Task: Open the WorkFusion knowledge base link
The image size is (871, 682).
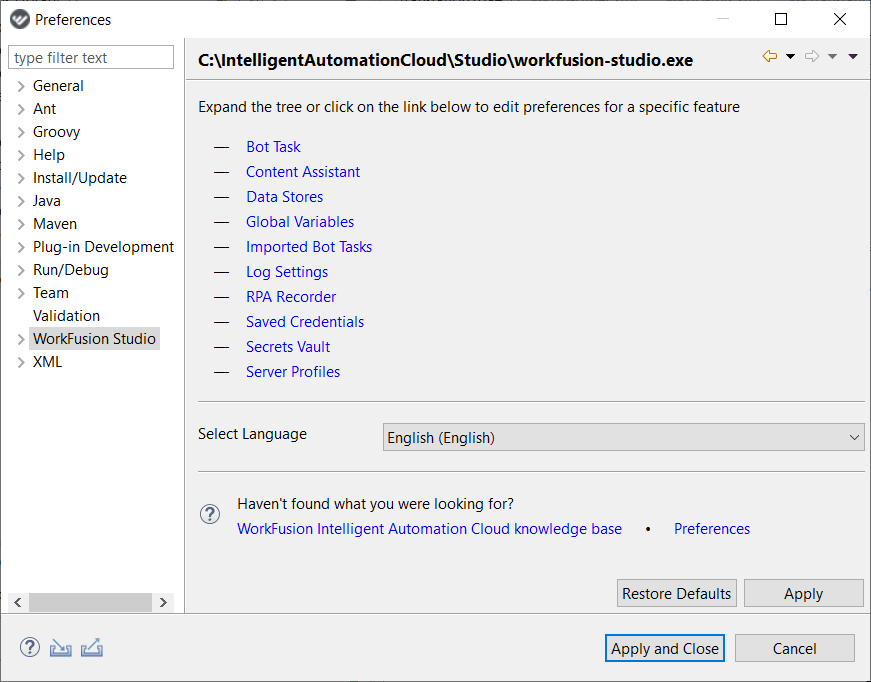Action: point(429,529)
